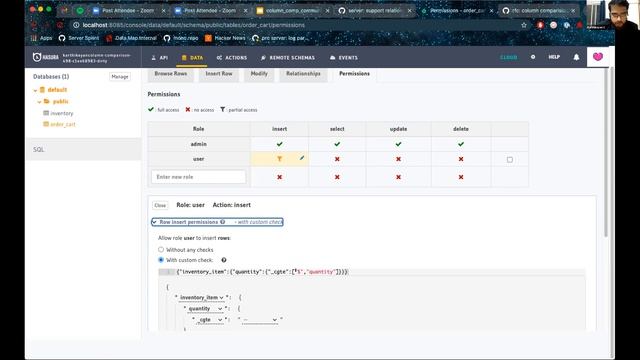The height and width of the screenshot is (360, 640).
Task: Click the page vertical scrollbar
Action: tap(606, 152)
